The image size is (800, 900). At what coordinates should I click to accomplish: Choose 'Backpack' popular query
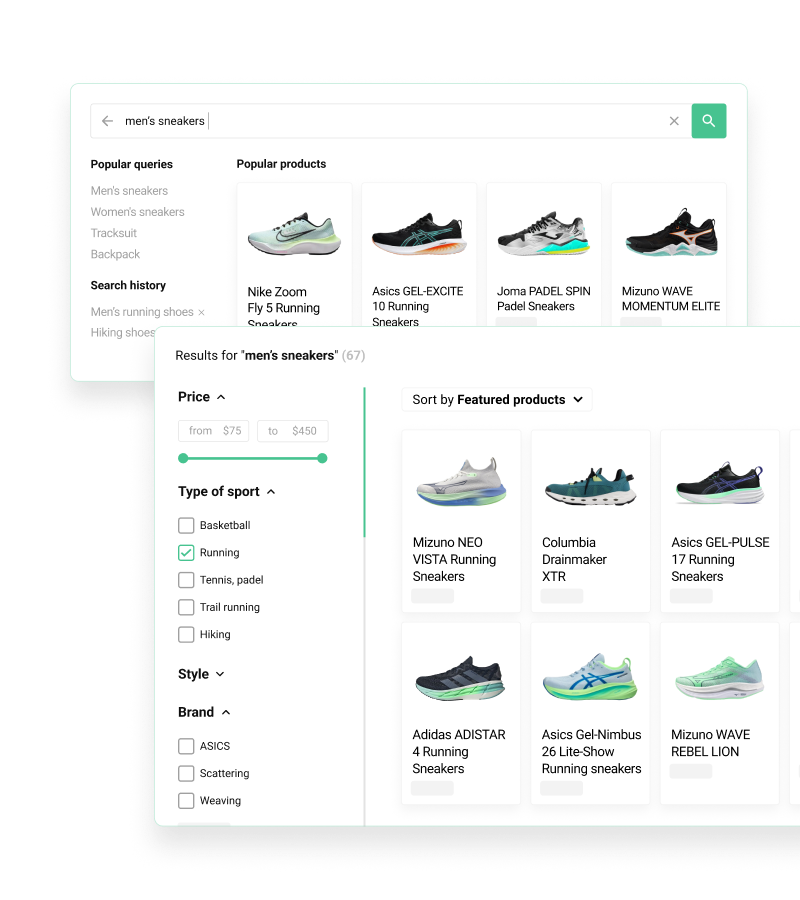click(115, 254)
